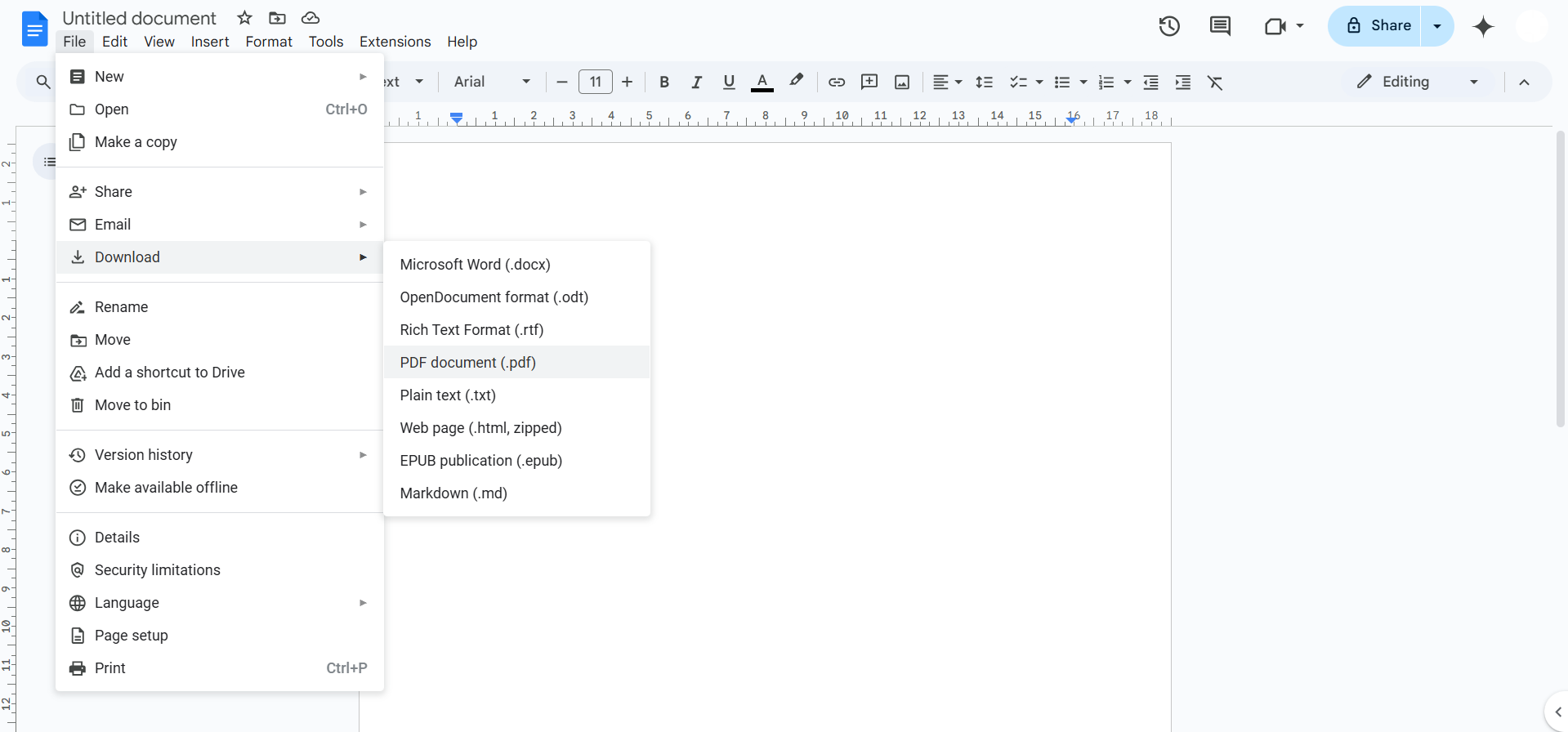Toggle bold formatting
1568x732 pixels.
pos(663,82)
